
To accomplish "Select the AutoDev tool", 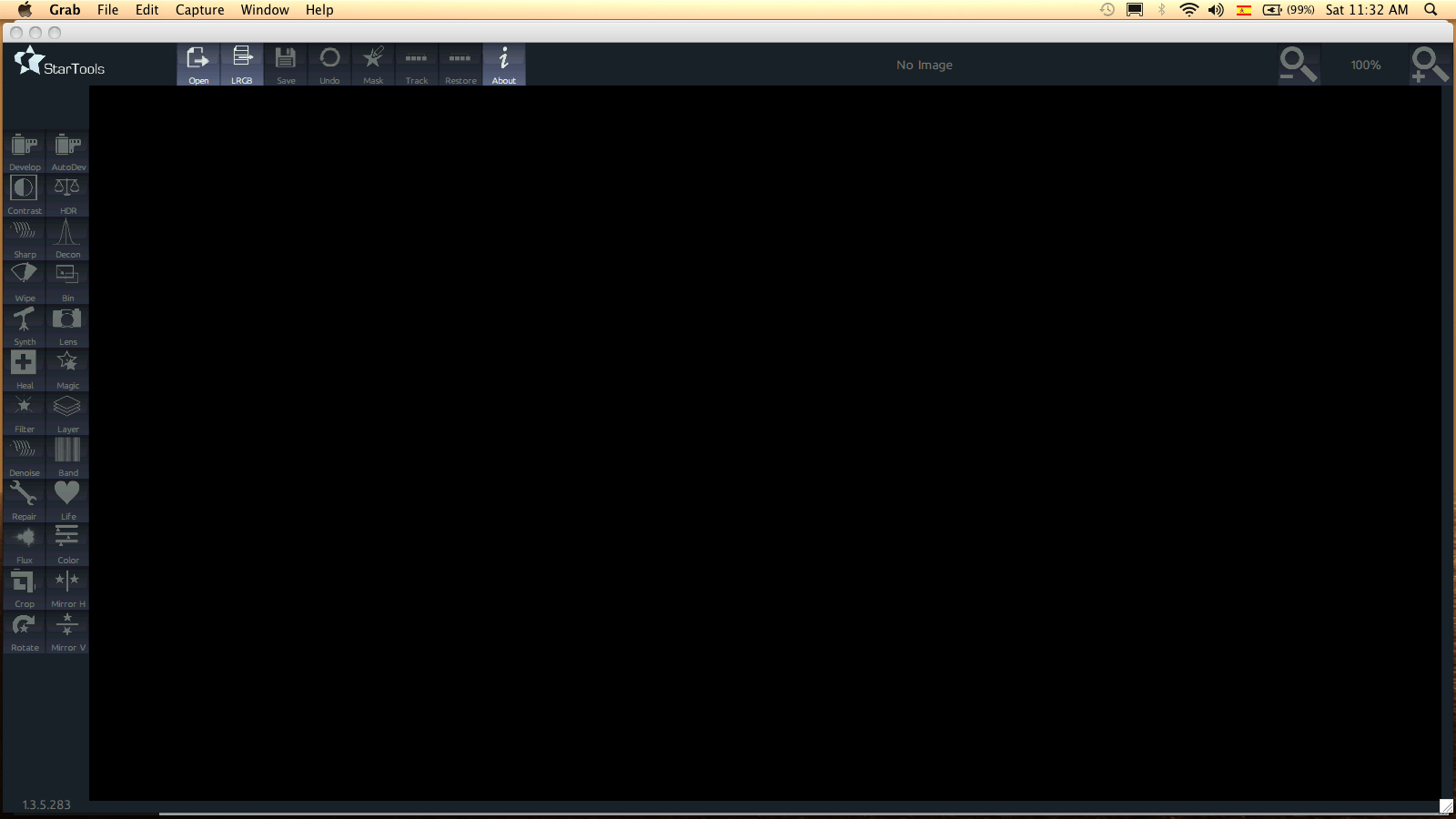I will click(x=68, y=151).
